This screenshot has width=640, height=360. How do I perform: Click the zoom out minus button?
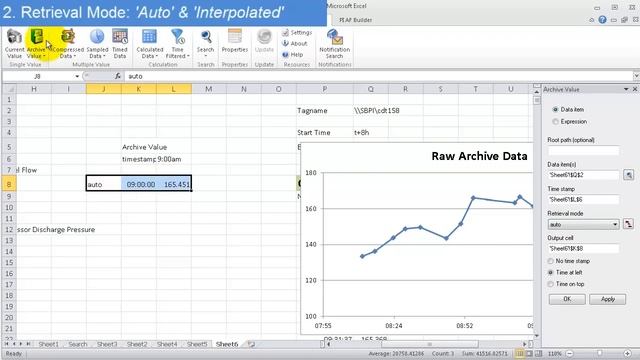click(x=570, y=353)
